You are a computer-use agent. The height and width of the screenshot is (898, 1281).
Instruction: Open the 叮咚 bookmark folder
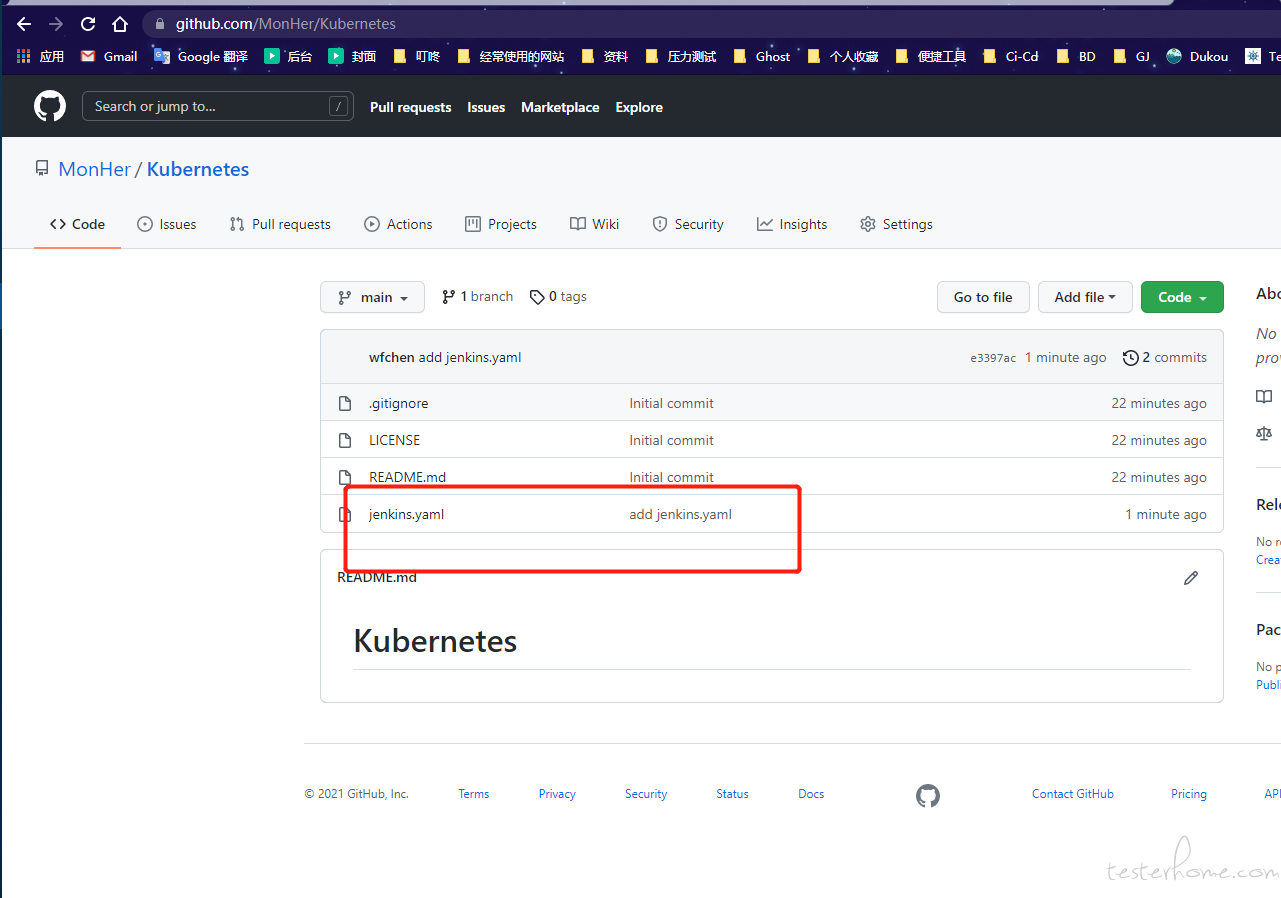416,56
